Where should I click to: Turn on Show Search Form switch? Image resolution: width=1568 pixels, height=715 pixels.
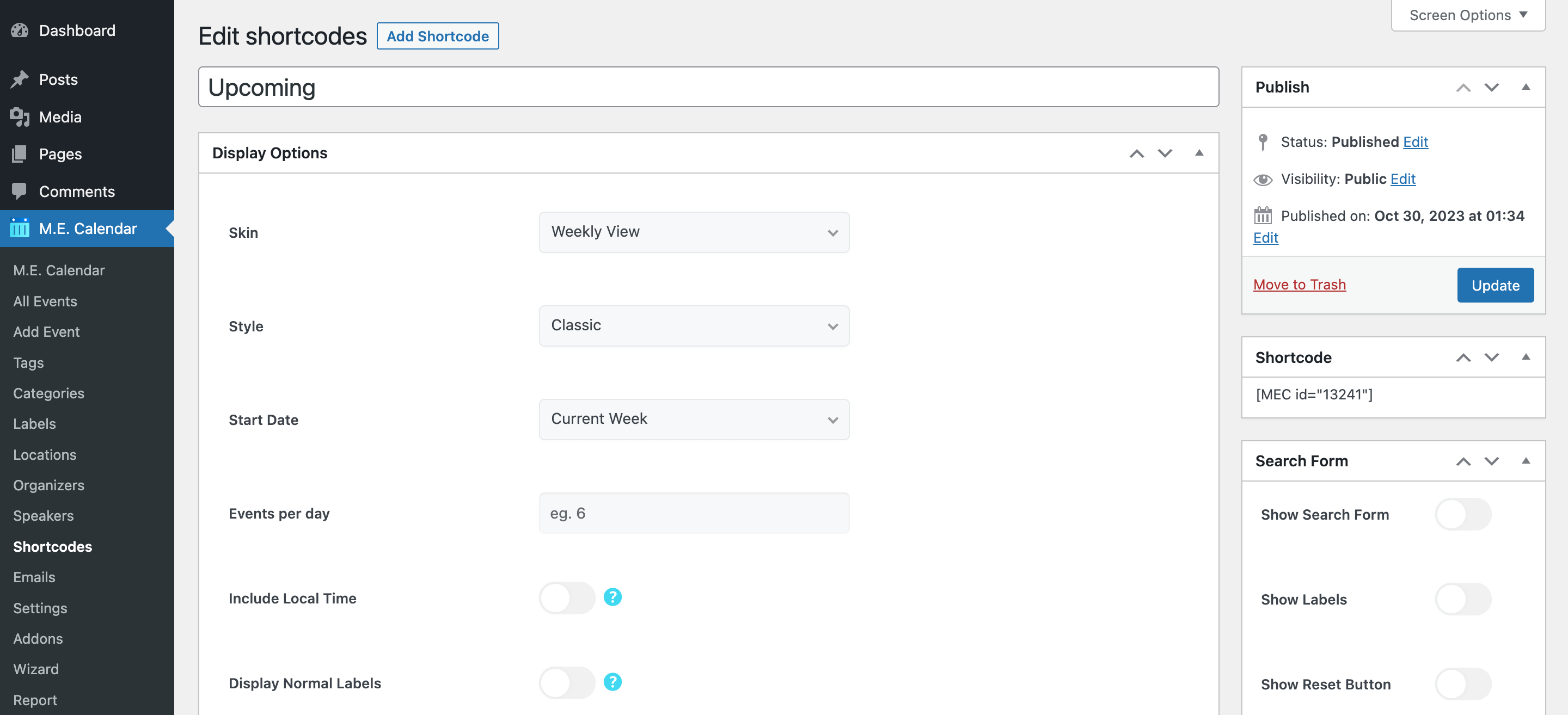(1463, 514)
